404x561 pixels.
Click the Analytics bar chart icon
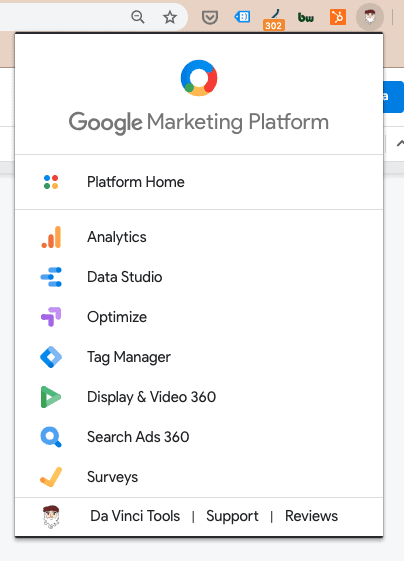(51, 237)
